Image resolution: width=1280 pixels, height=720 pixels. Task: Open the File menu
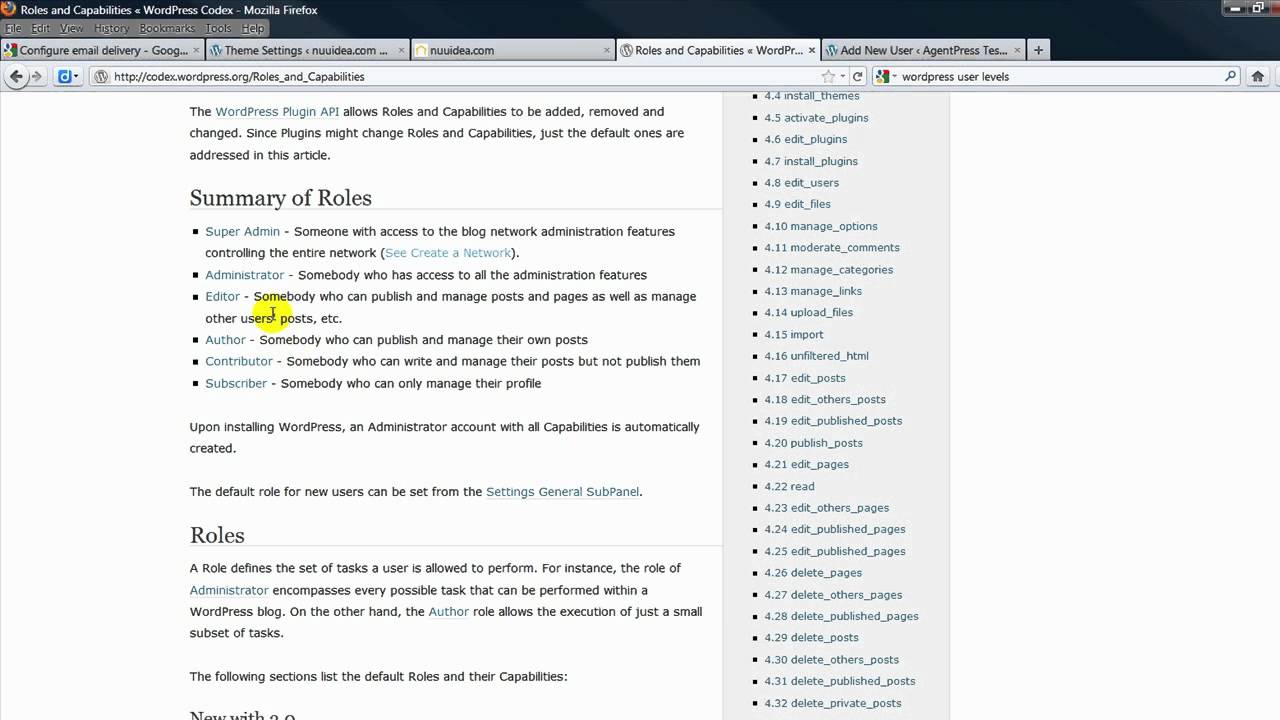click(14, 29)
